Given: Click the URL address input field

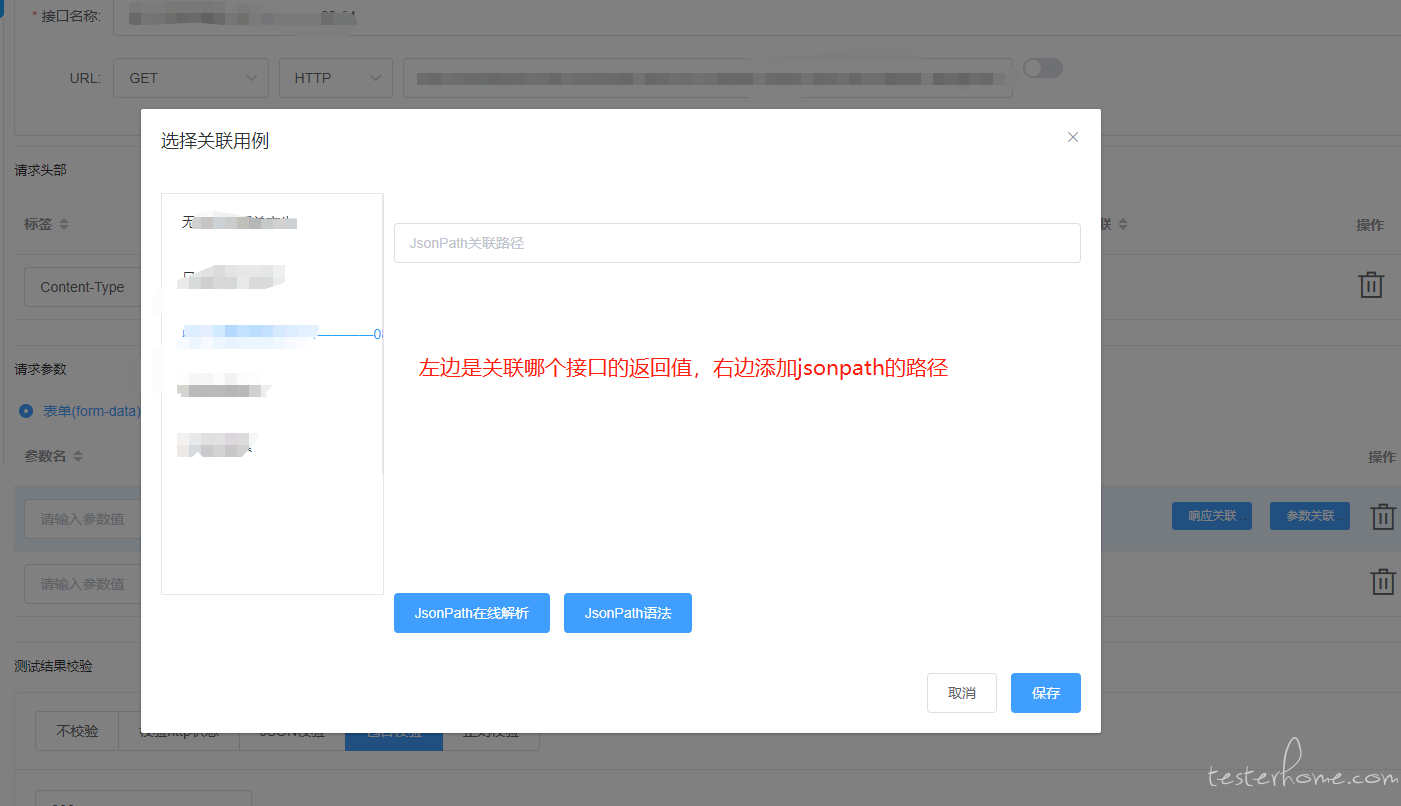Looking at the screenshot, I should pyautogui.click(x=708, y=78).
